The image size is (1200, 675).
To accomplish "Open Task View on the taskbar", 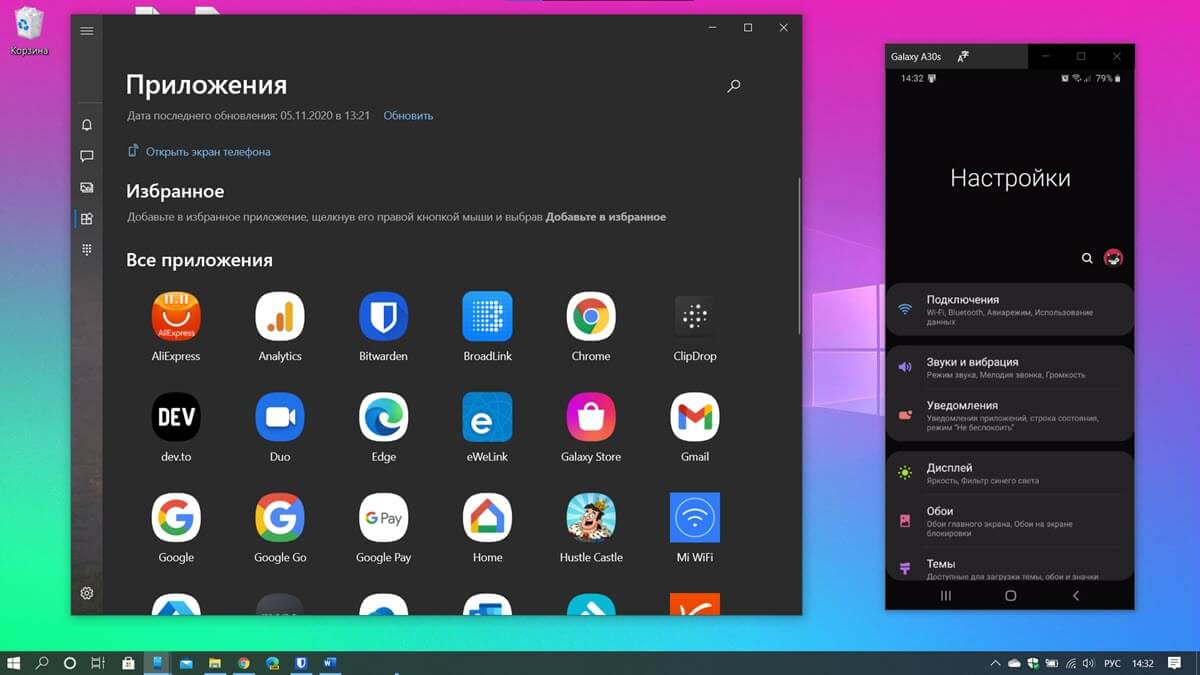I will 98,663.
